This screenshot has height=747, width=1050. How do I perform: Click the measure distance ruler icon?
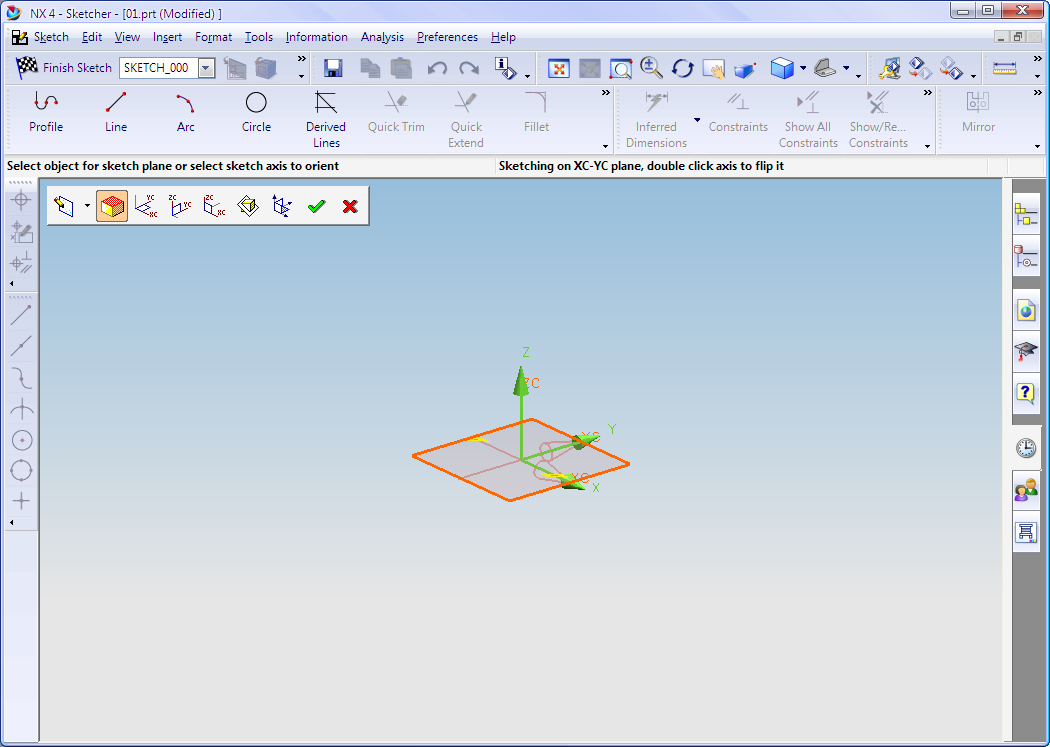coord(1004,68)
